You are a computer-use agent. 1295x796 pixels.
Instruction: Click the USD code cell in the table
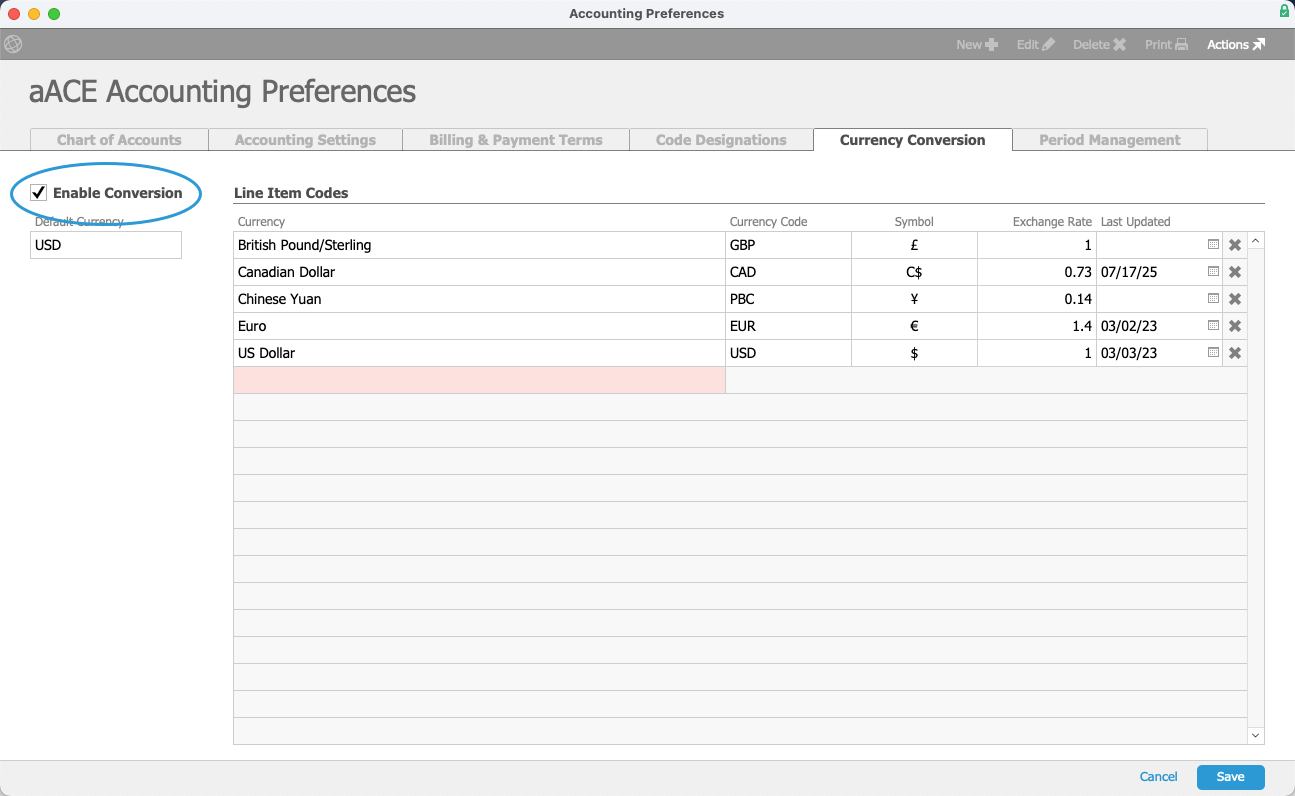[788, 353]
